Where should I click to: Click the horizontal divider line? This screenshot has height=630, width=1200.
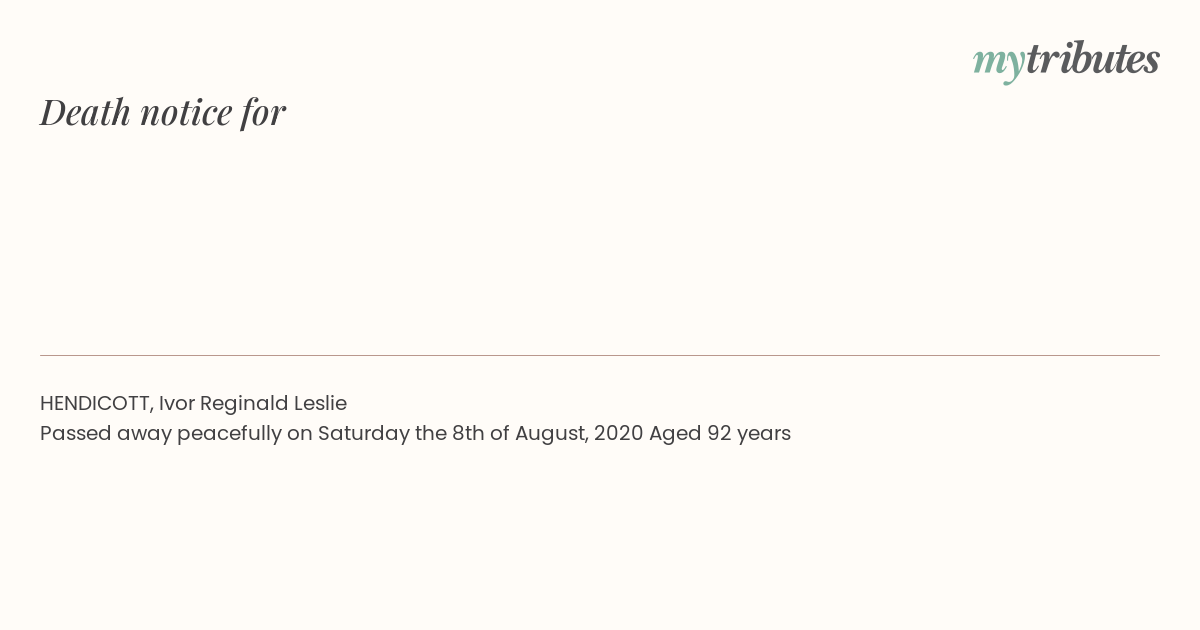click(600, 355)
